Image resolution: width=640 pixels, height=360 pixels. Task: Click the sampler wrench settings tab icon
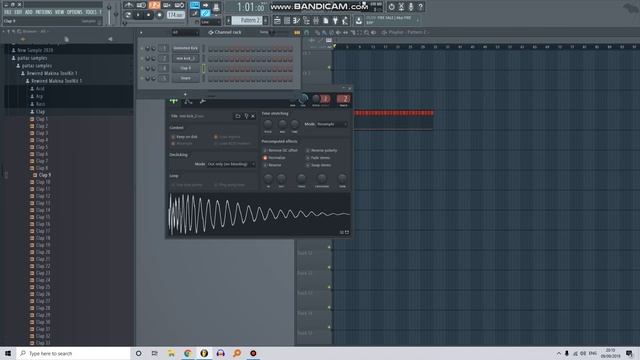tap(202, 101)
